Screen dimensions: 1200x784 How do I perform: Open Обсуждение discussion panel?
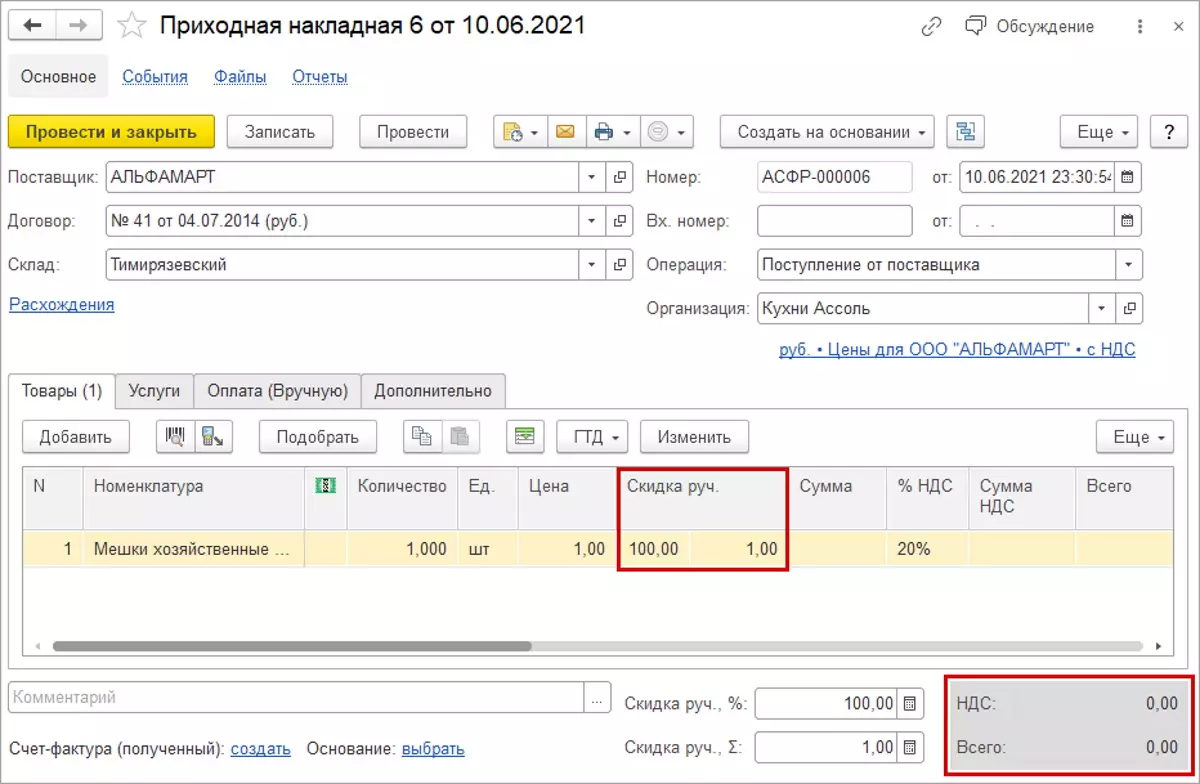pos(1029,27)
